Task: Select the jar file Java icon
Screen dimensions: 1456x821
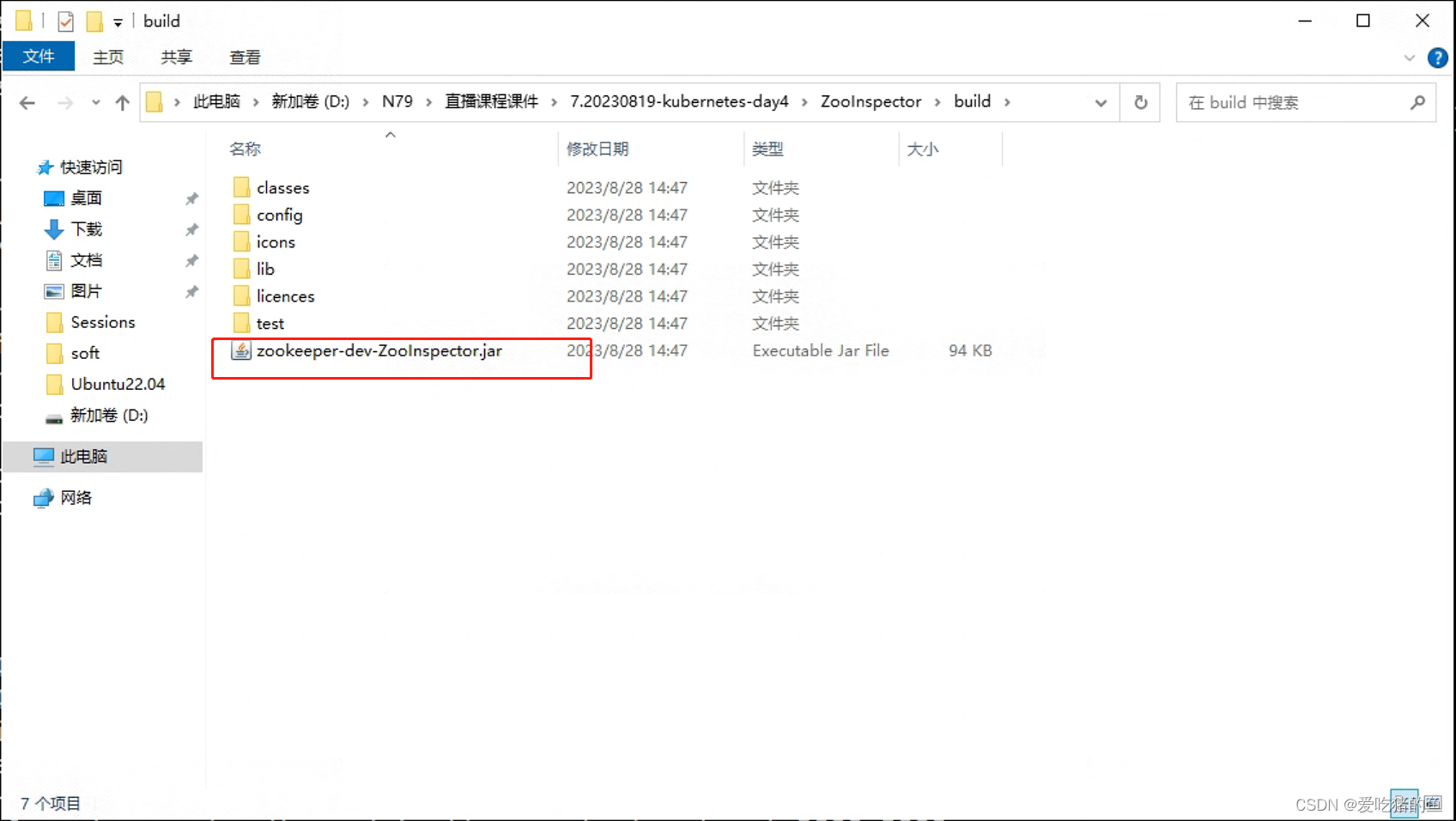Action: click(241, 350)
